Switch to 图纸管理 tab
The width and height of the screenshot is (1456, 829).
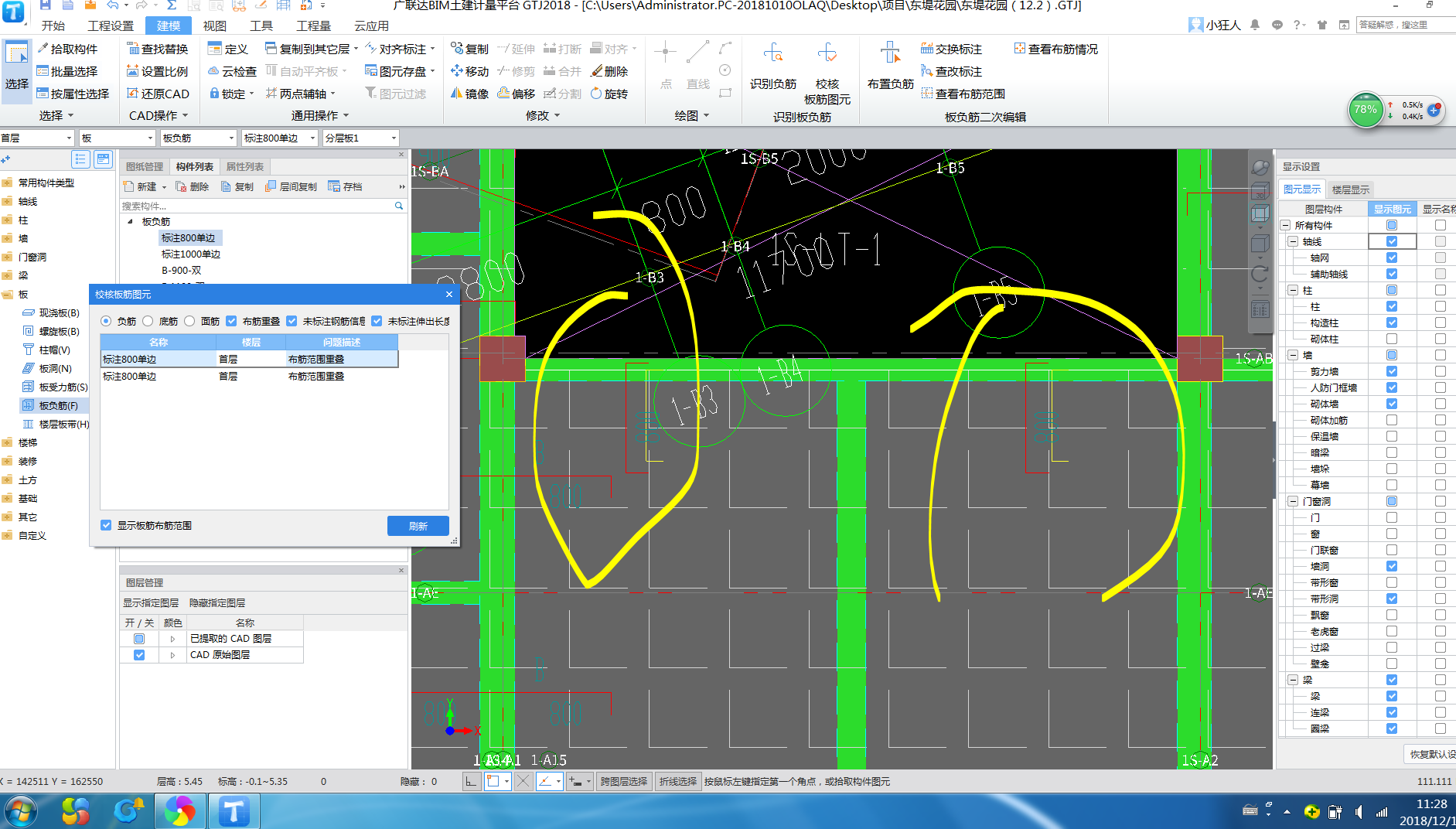145,166
